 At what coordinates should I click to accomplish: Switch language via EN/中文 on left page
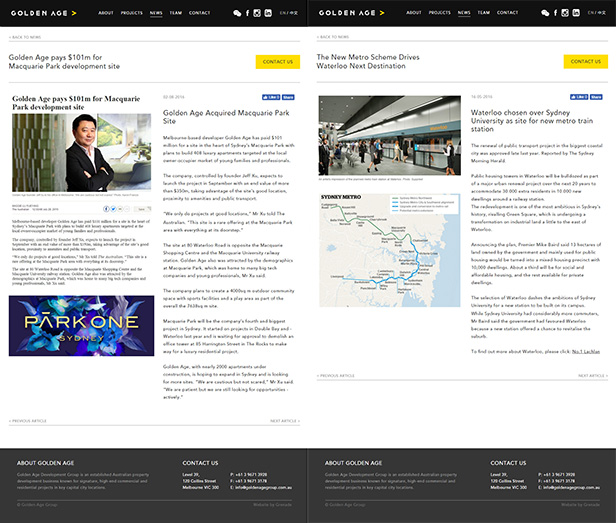(x=289, y=13)
